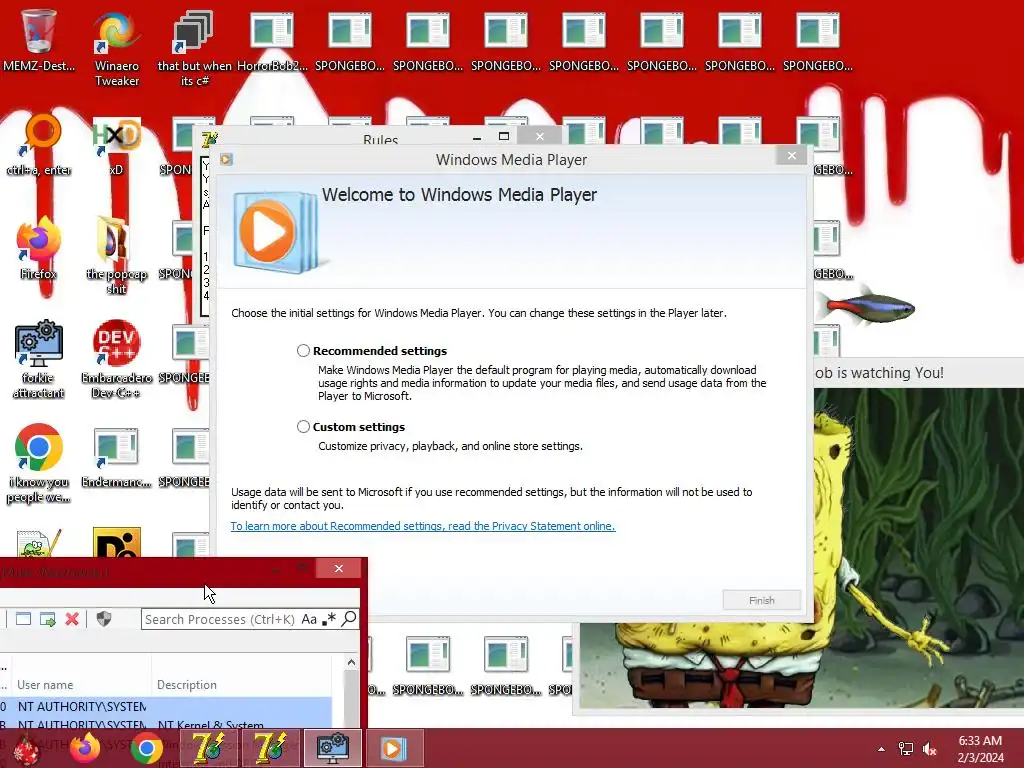
Task: Close the process manager window
Action: [x=338, y=568]
